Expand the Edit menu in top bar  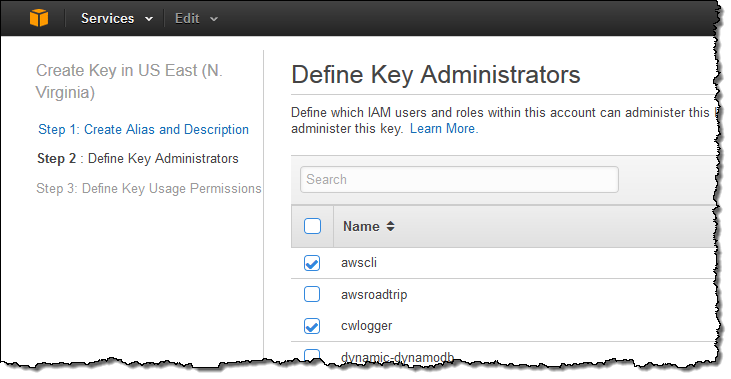[x=196, y=19]
